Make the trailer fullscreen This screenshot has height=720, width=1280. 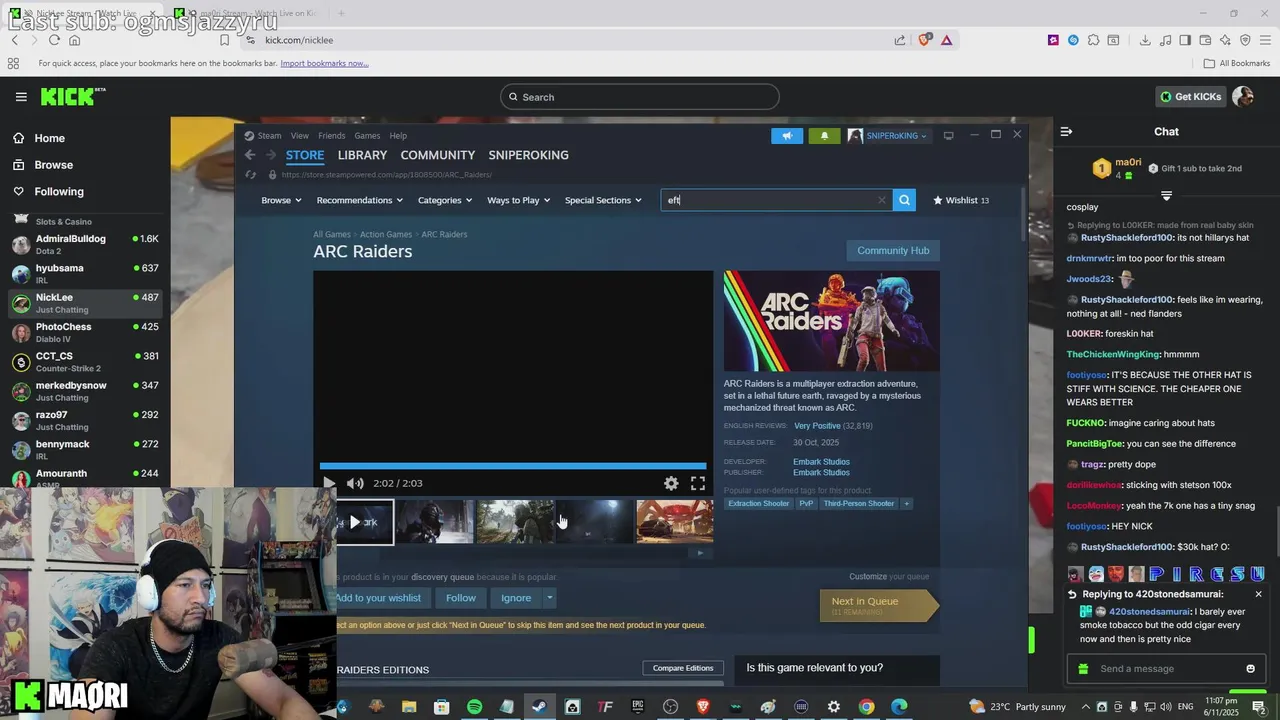[698, 483]
